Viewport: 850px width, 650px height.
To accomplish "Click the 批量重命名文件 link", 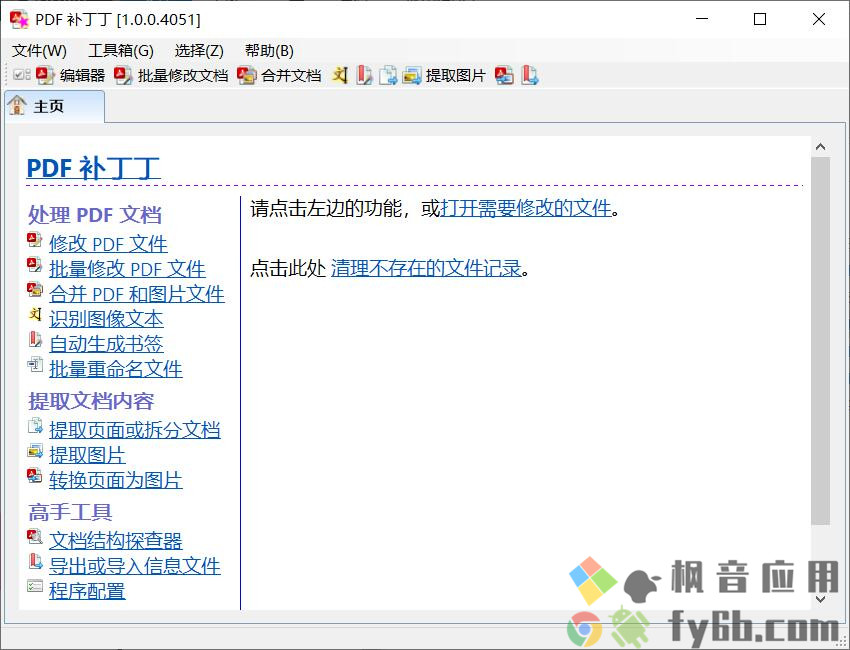I will (116, 369).
